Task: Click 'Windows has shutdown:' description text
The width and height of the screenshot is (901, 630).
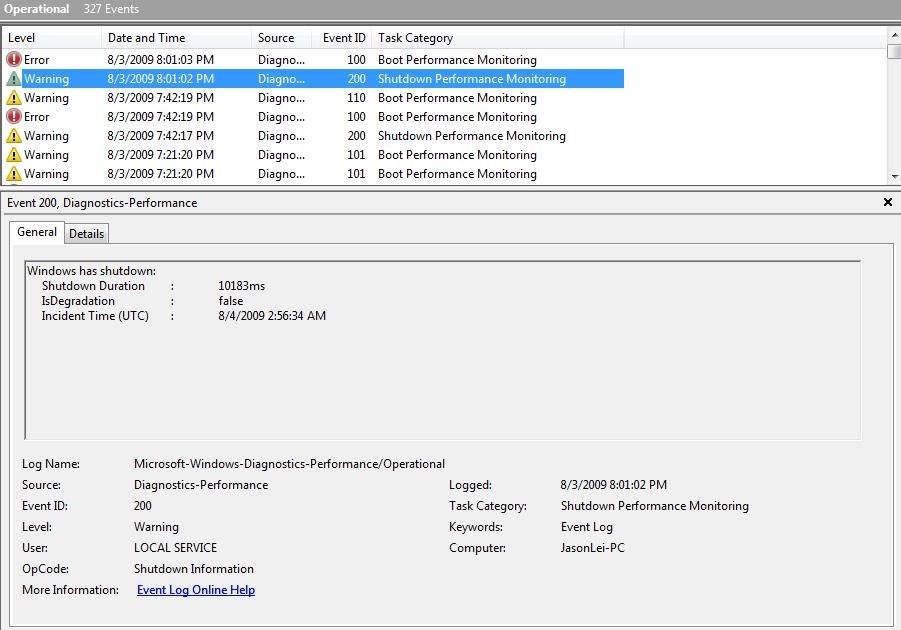Action: pos(91,271)
